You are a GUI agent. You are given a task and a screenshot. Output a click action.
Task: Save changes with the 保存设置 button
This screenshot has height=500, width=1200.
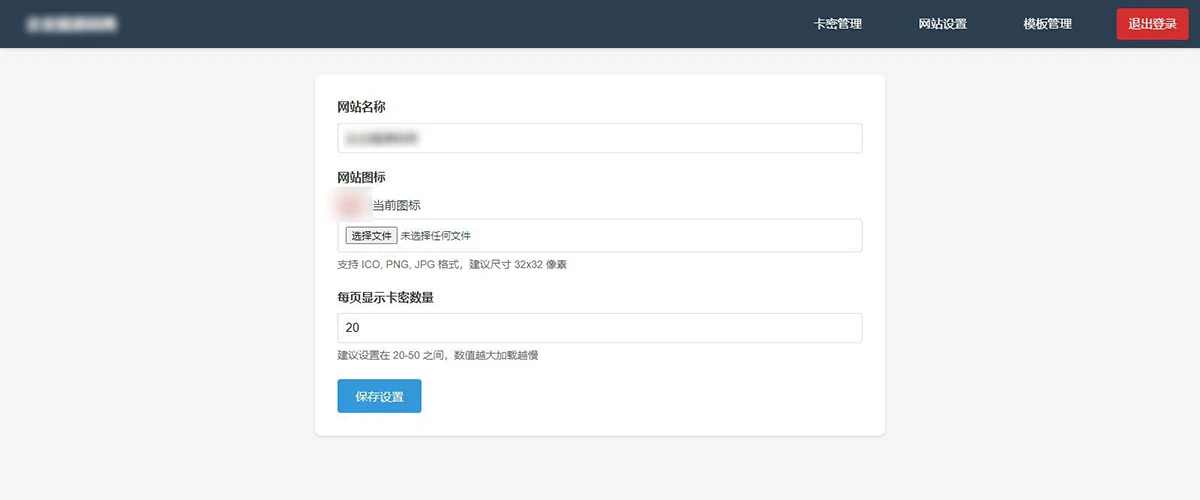pos(379,396)
